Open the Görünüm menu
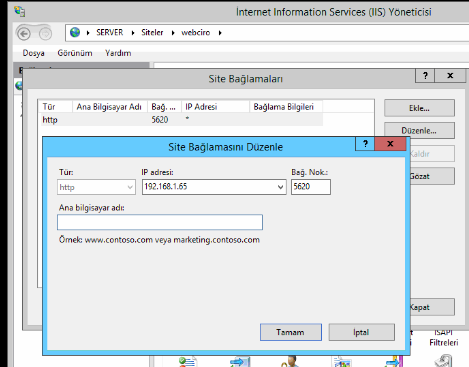The height and width of the screenshot is (367, 469). [x=75, y=53]
